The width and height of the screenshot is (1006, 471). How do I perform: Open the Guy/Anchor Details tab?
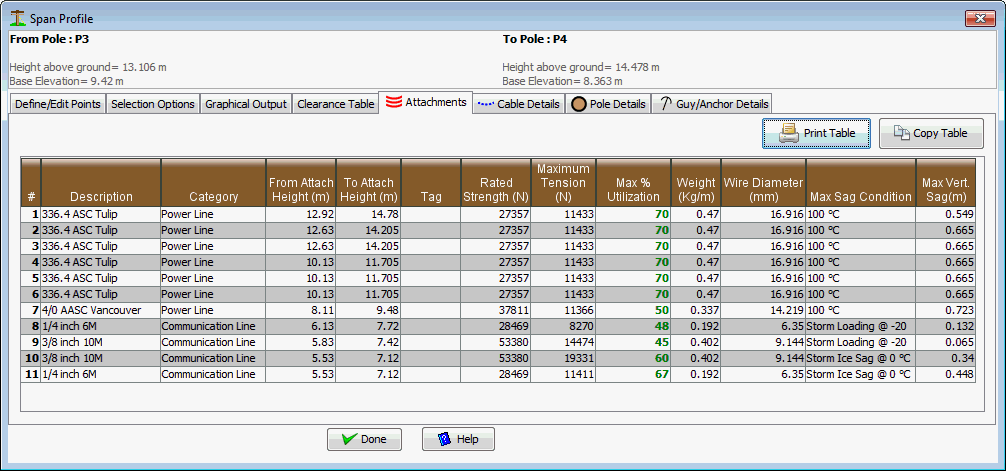712,104
